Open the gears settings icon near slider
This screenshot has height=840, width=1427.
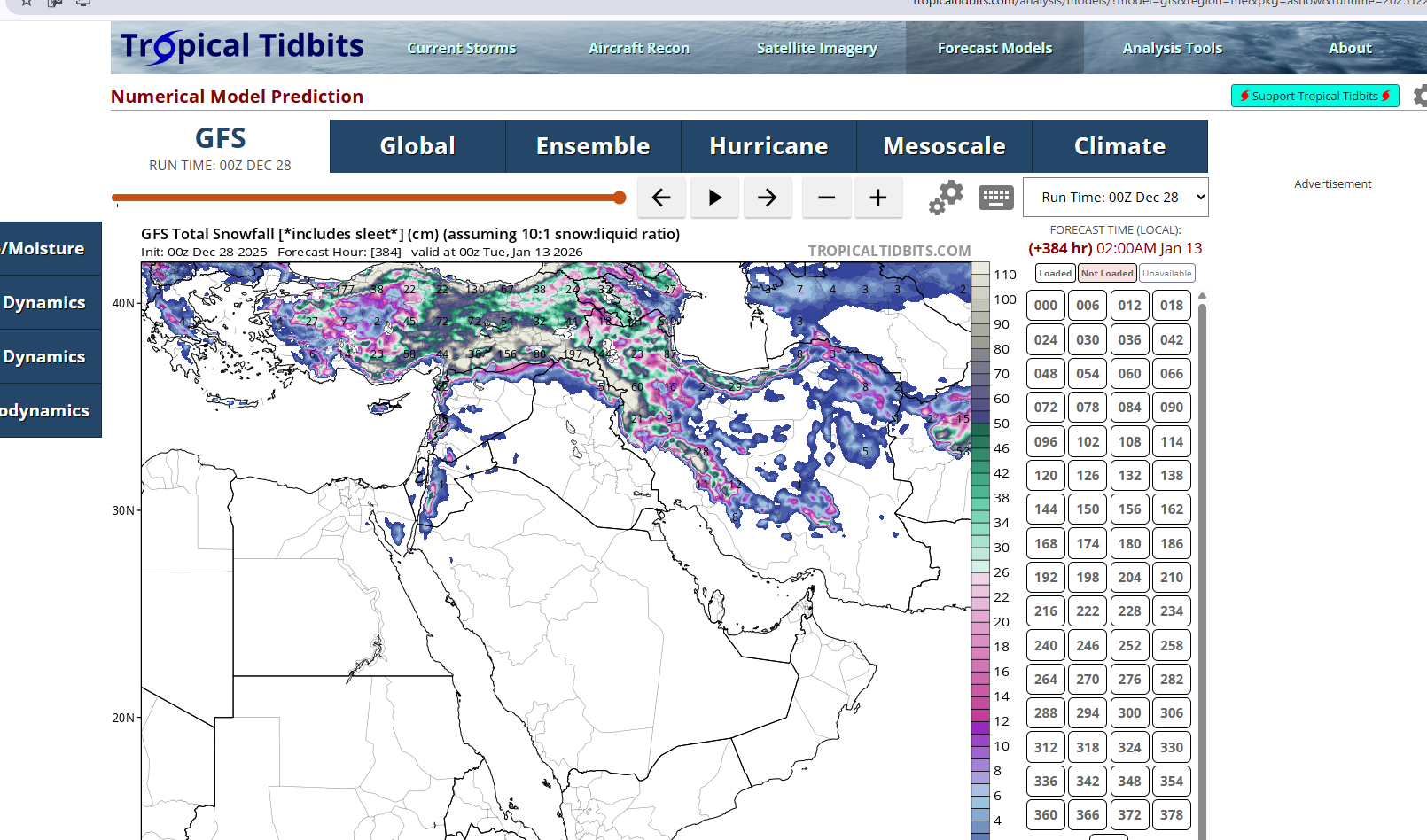(946, 198)
